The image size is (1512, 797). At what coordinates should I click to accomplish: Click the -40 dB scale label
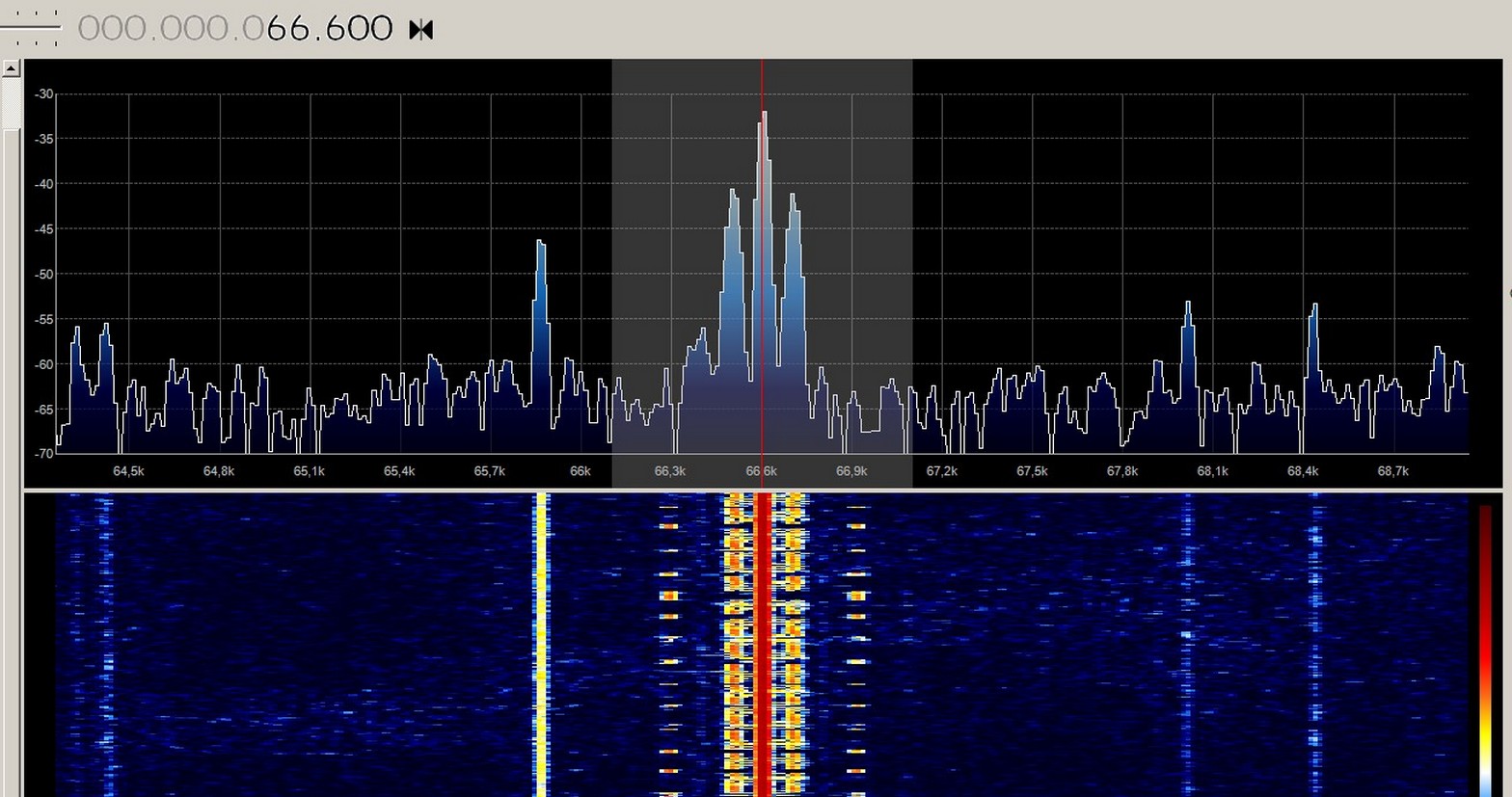[x=43, y=184]
